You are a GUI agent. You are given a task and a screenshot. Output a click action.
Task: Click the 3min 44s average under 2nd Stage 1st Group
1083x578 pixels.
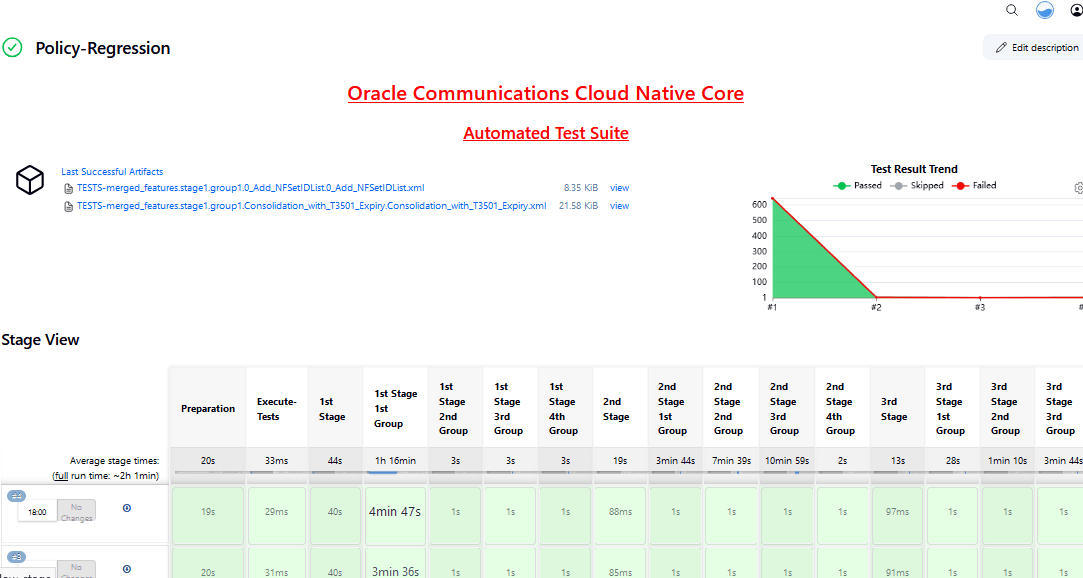tap(675, 461)
